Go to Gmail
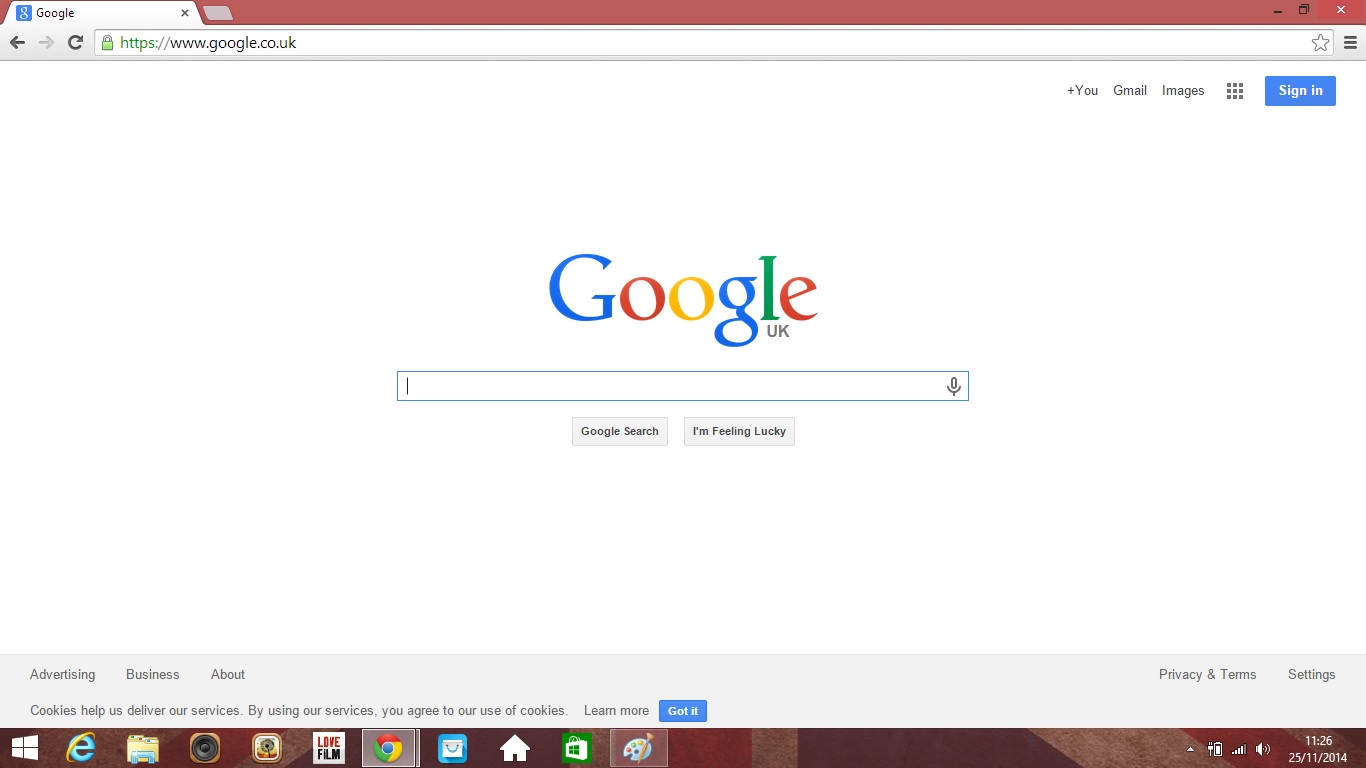Viewport: 1366px width, 768px height. [x=1130, y=91]
